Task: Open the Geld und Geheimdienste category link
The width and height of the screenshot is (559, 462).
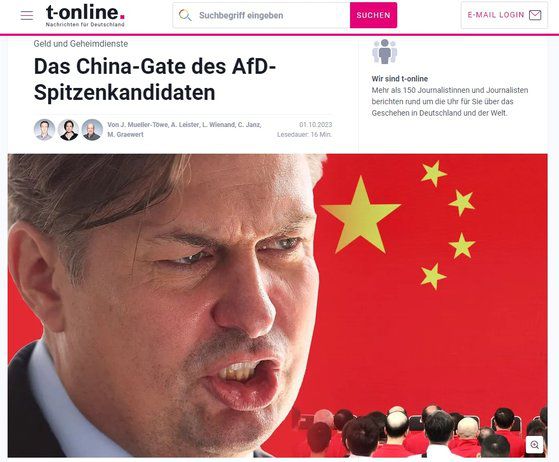Action: pyautogui.click(x=81, y=44)
